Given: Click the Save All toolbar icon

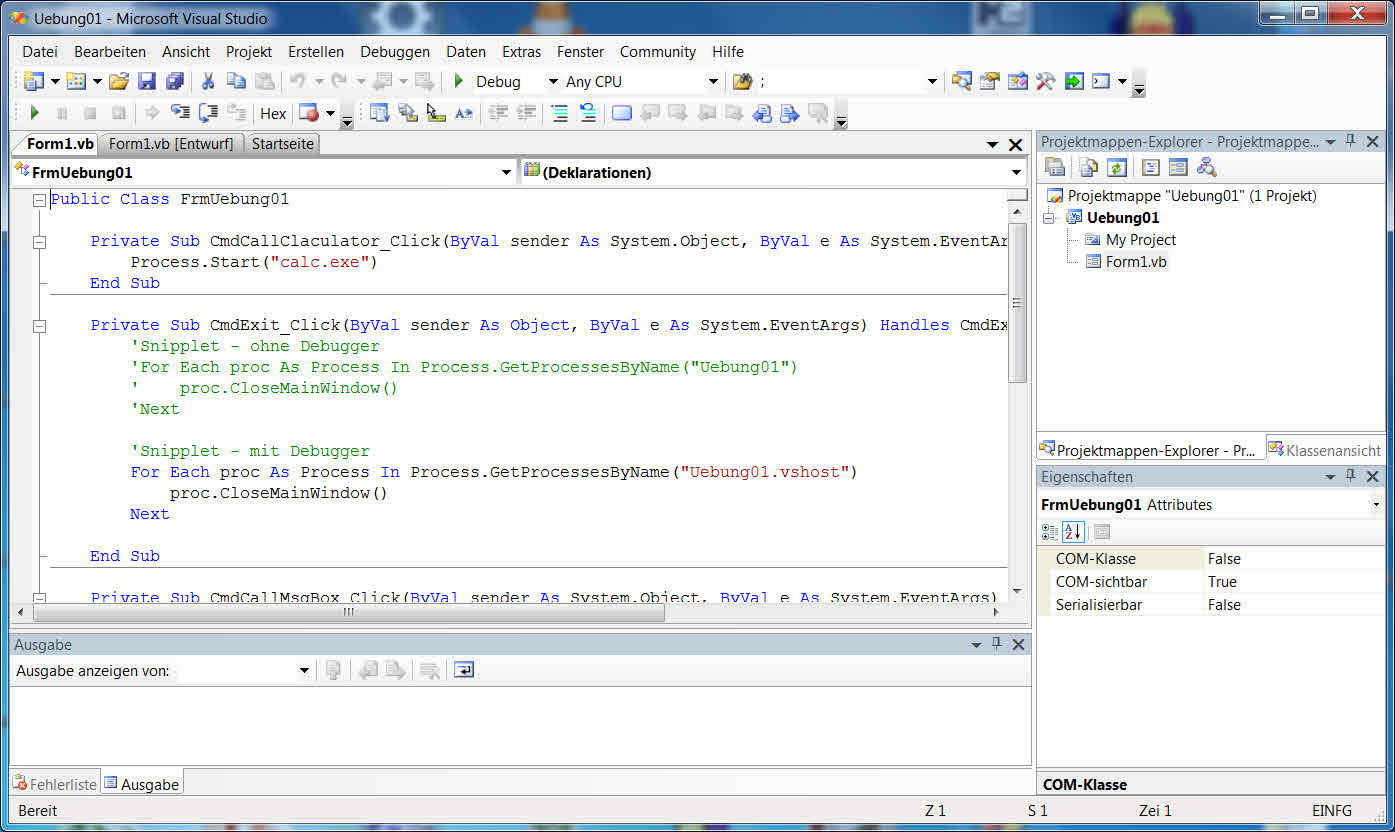Looking at the screenshot, I should pos(174,81).
